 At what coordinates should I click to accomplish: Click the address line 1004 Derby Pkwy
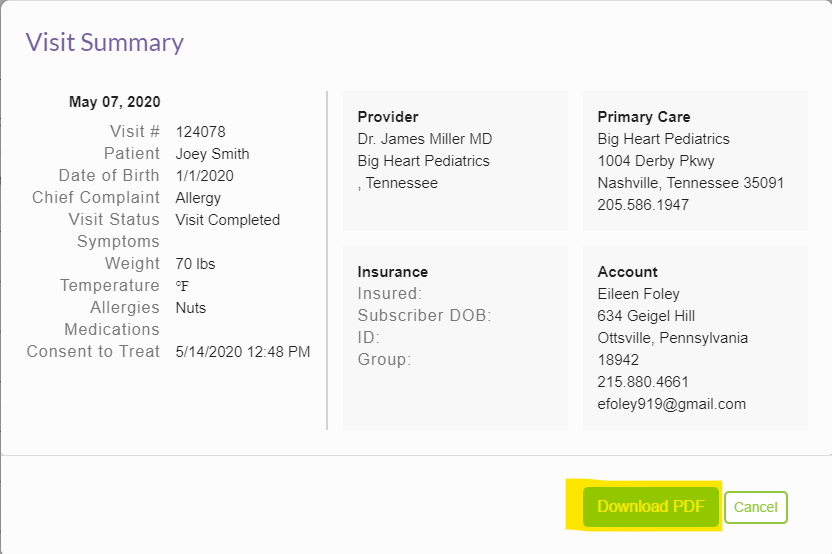(655, 161)
